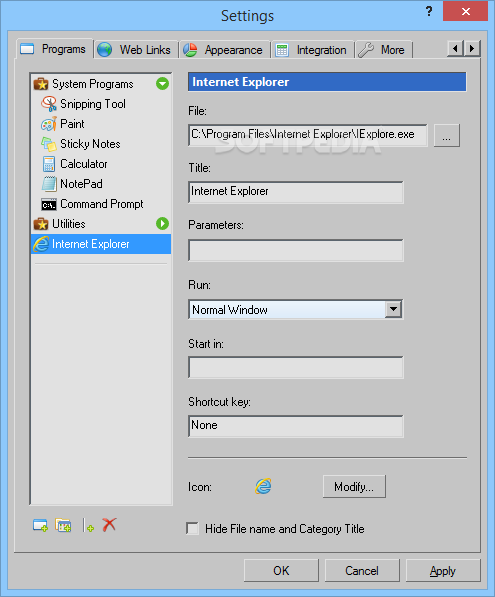Screen dimensions: 495x597
Task: Click the Sticky Notes icon
Action: tap(49, 144)
